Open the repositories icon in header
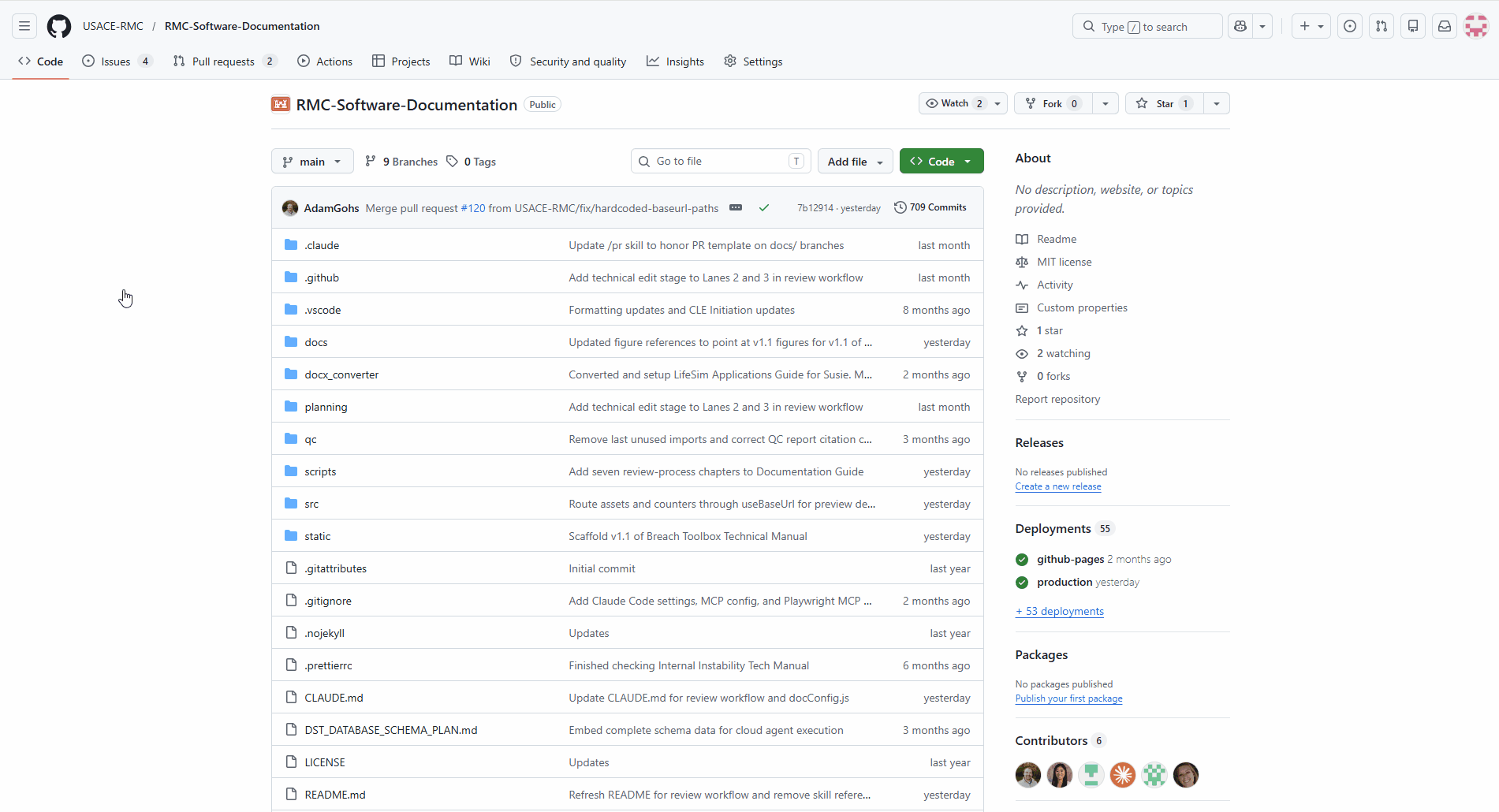This screenshot has height=812, width=1499. click(x=1413, y=26)
